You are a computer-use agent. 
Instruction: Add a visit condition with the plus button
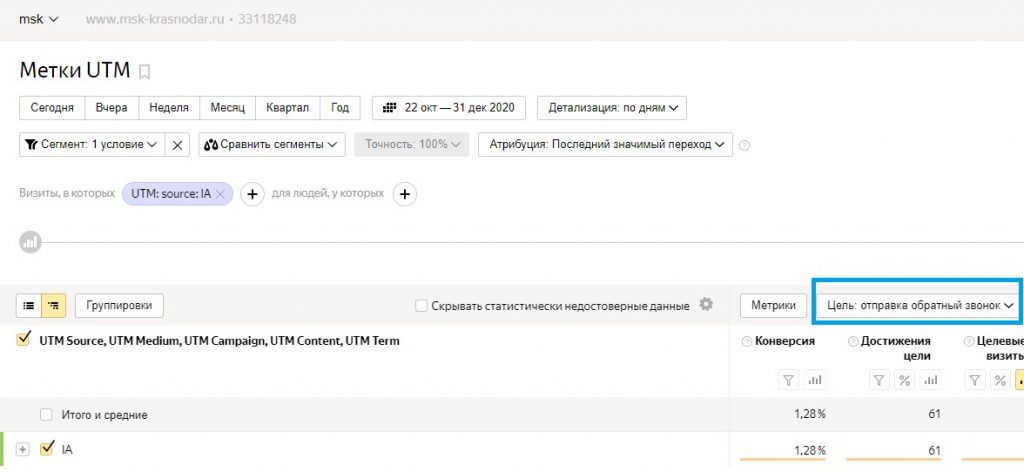click(252, 194)
